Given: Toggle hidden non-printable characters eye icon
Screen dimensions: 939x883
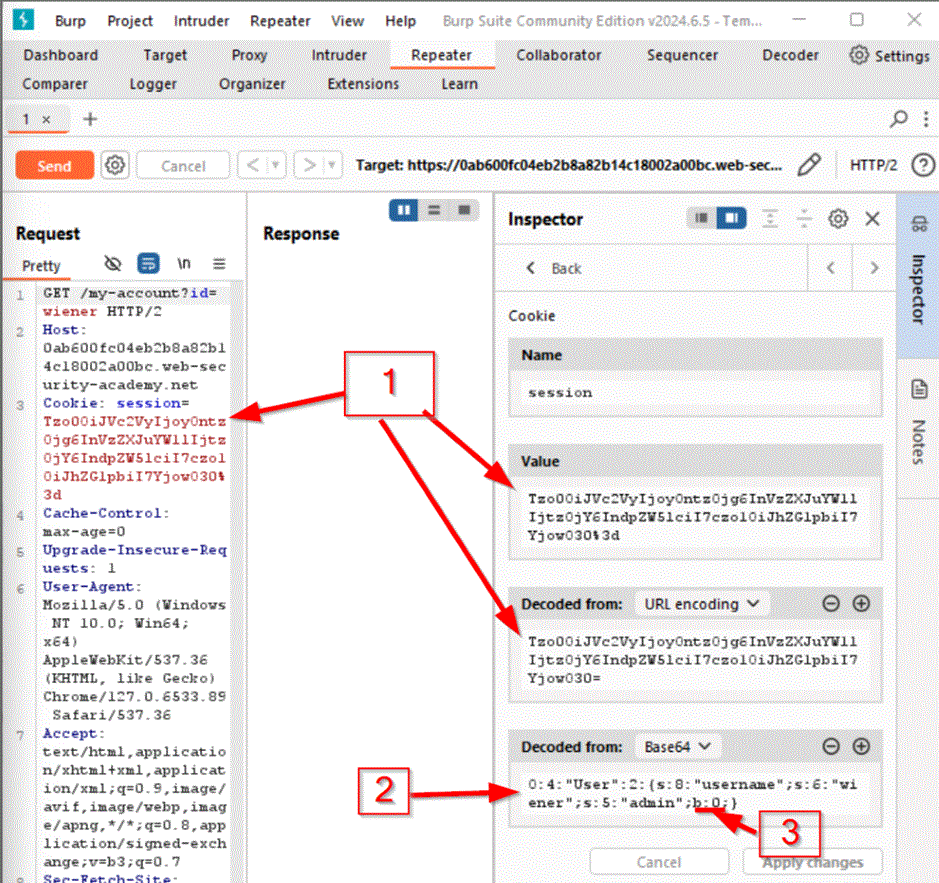Looking at the screenshot, I should point(113,264).
